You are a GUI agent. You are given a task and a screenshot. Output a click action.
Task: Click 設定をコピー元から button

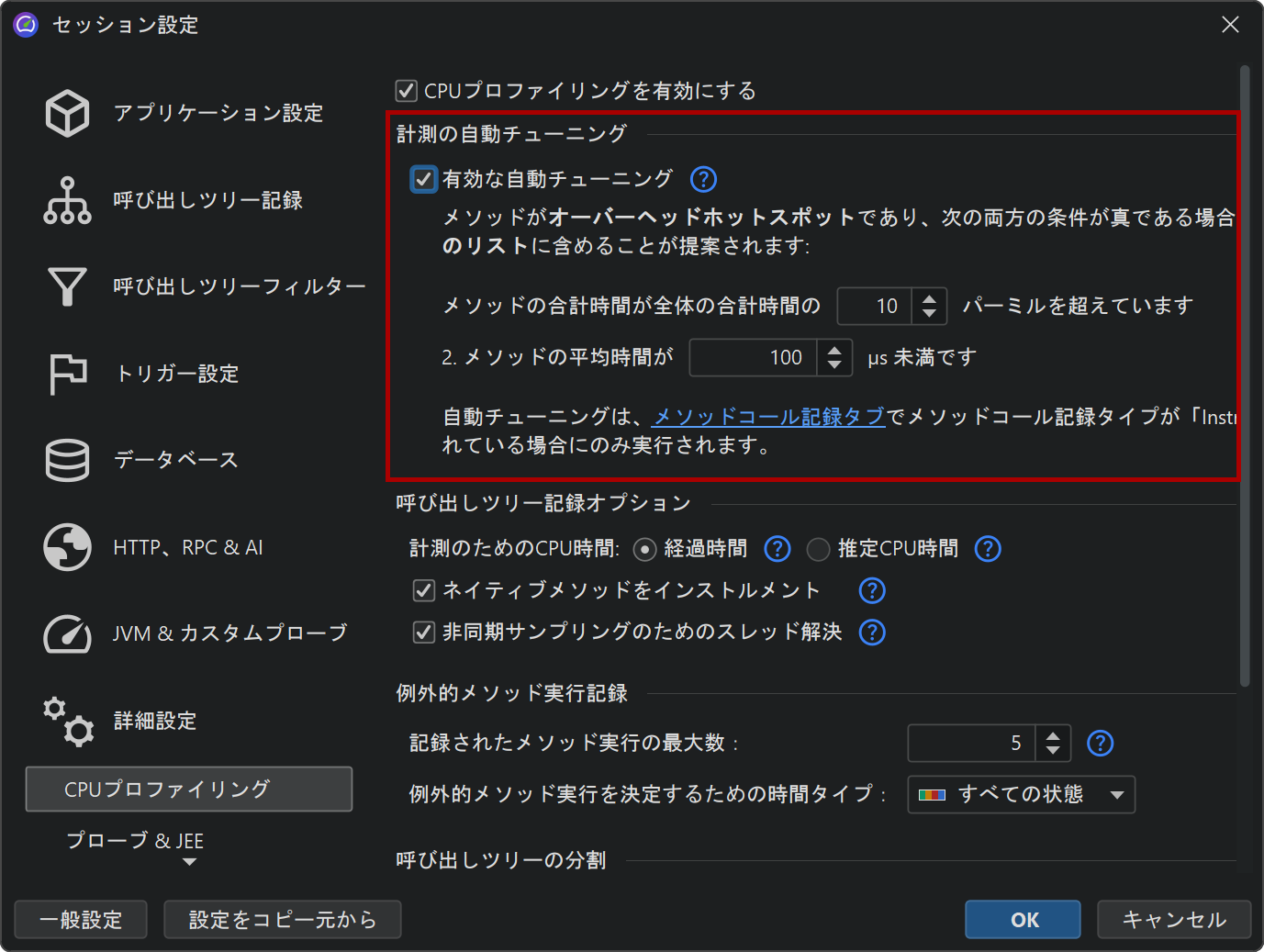click(x=283, y=920)
